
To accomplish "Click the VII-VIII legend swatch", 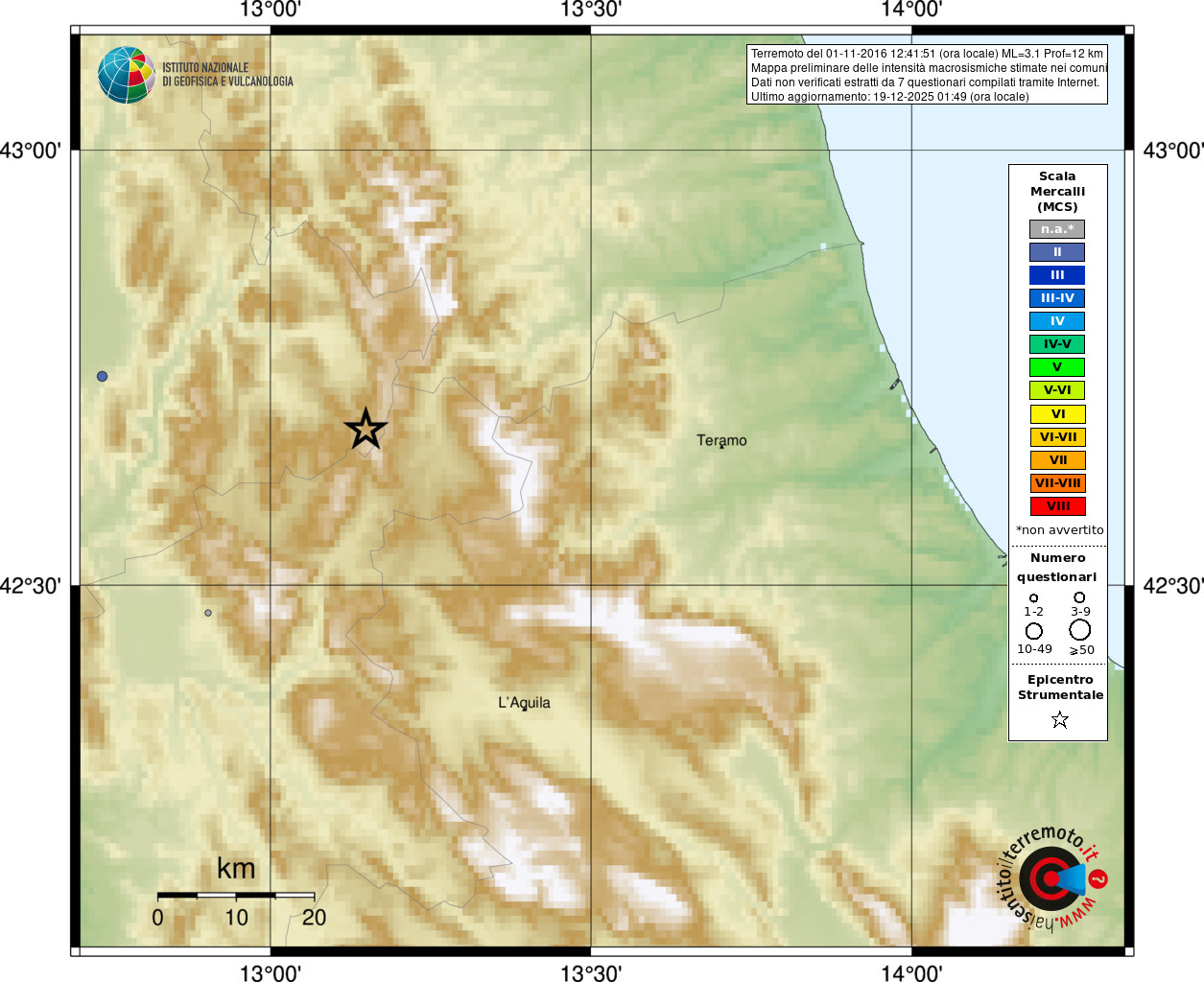I will [1057, 483].
